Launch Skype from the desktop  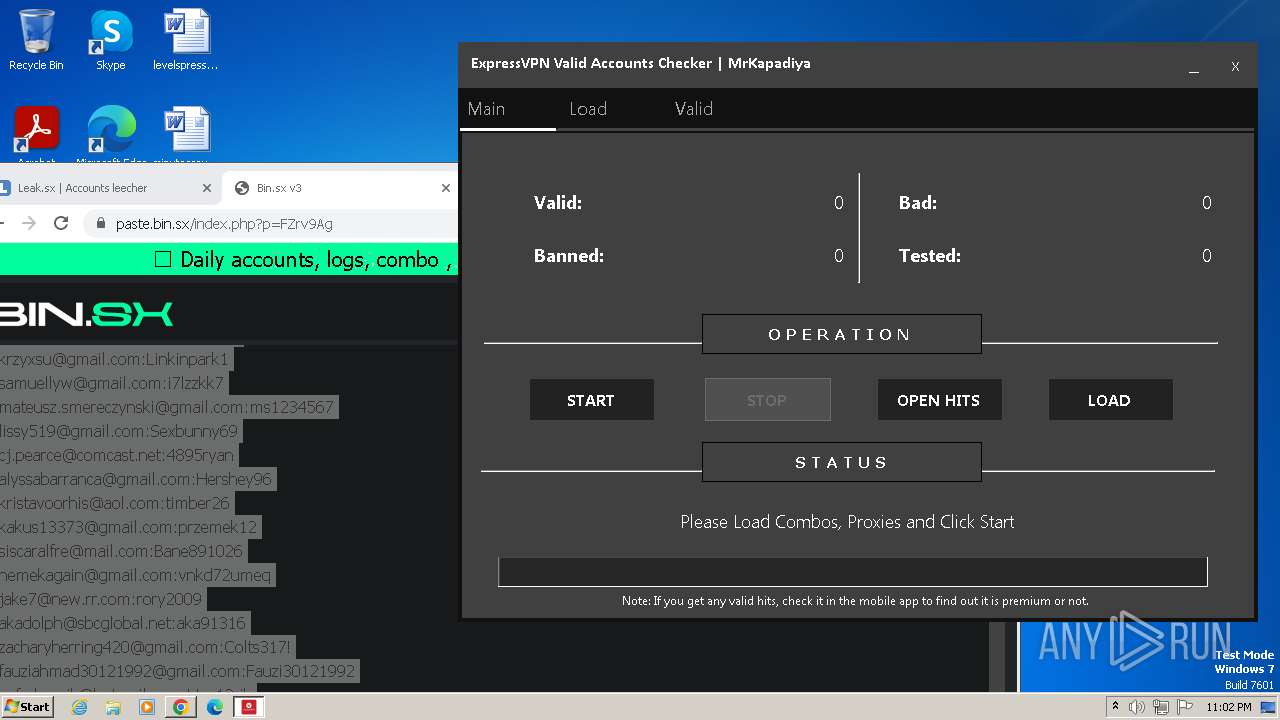110,40
